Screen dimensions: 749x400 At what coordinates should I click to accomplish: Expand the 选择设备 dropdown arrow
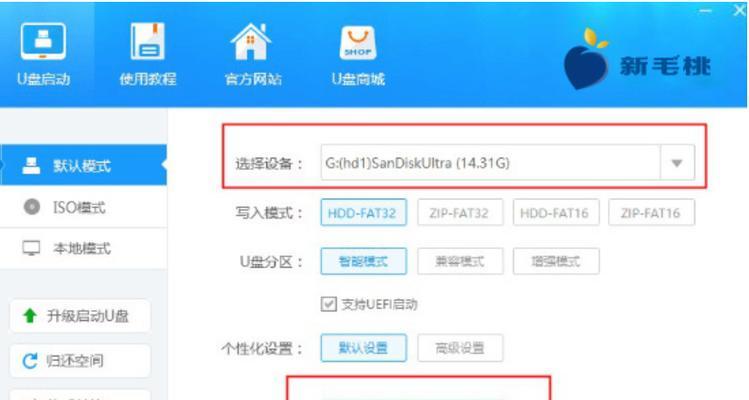point(677,163)
